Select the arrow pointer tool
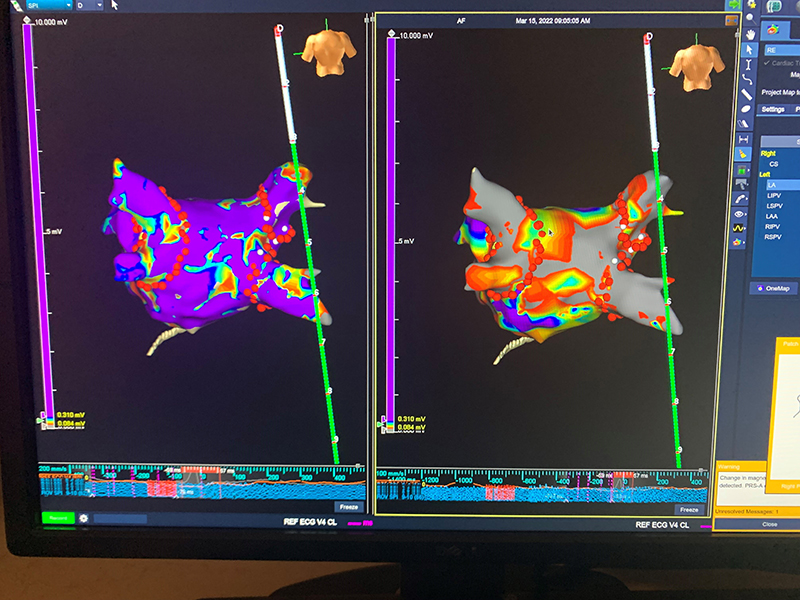Image resolution: width=800 pixels, height=600 pixels. pyautogui.click(x=748, y=49)
